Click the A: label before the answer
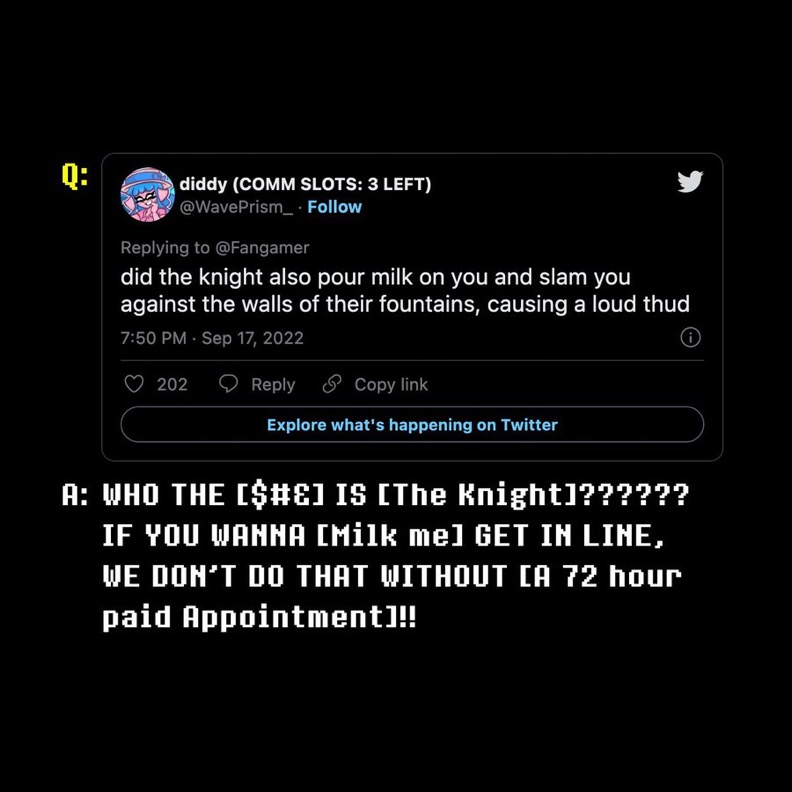Viewport: 792px width, 792px height. pos(75,494)
